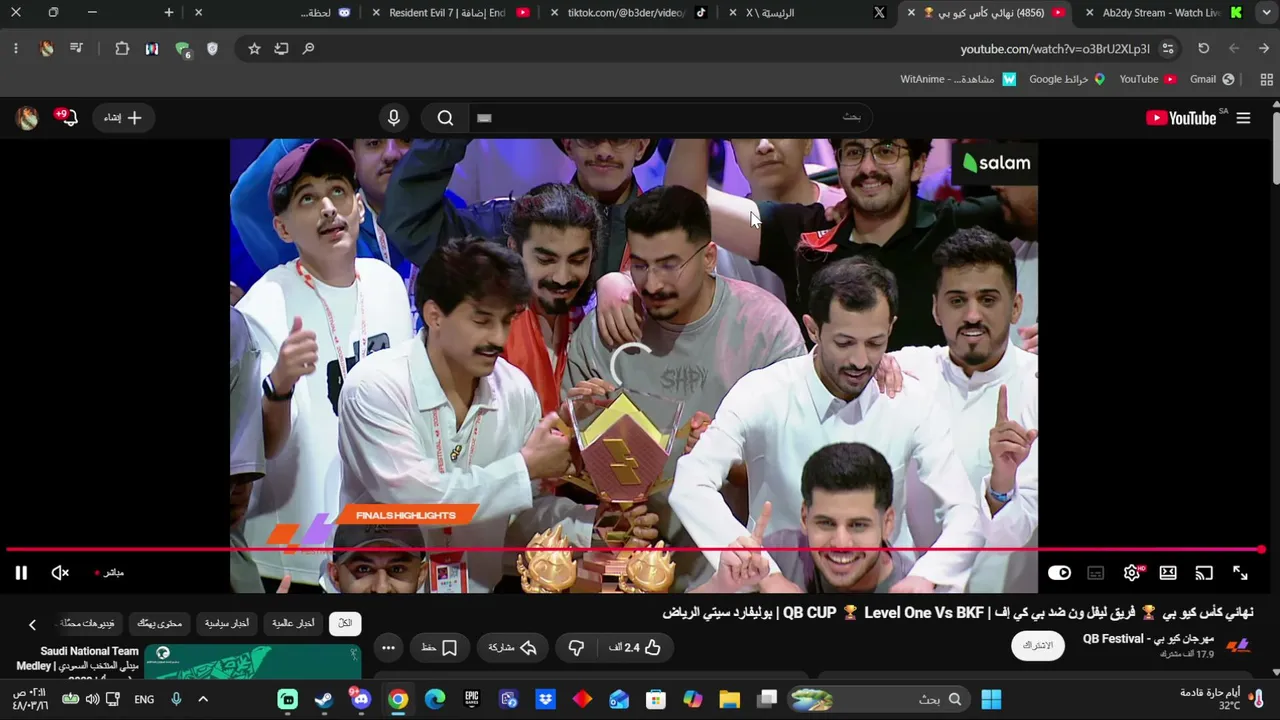Screen dimensions: 1280x720
Task: Open more actions three-dot menu under video
Action: [388, 648]
